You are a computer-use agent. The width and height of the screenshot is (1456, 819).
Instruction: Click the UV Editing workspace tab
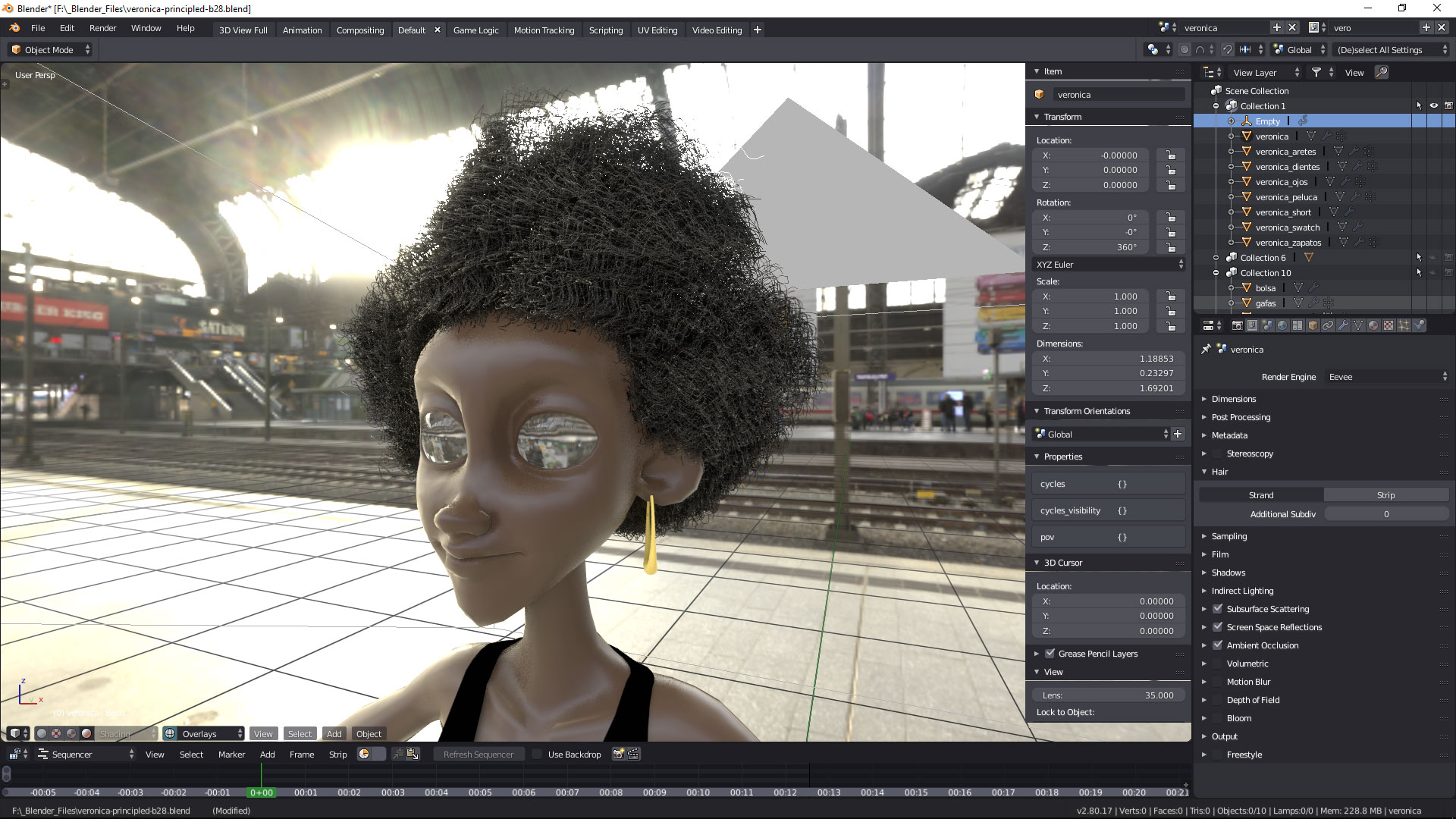658,29
